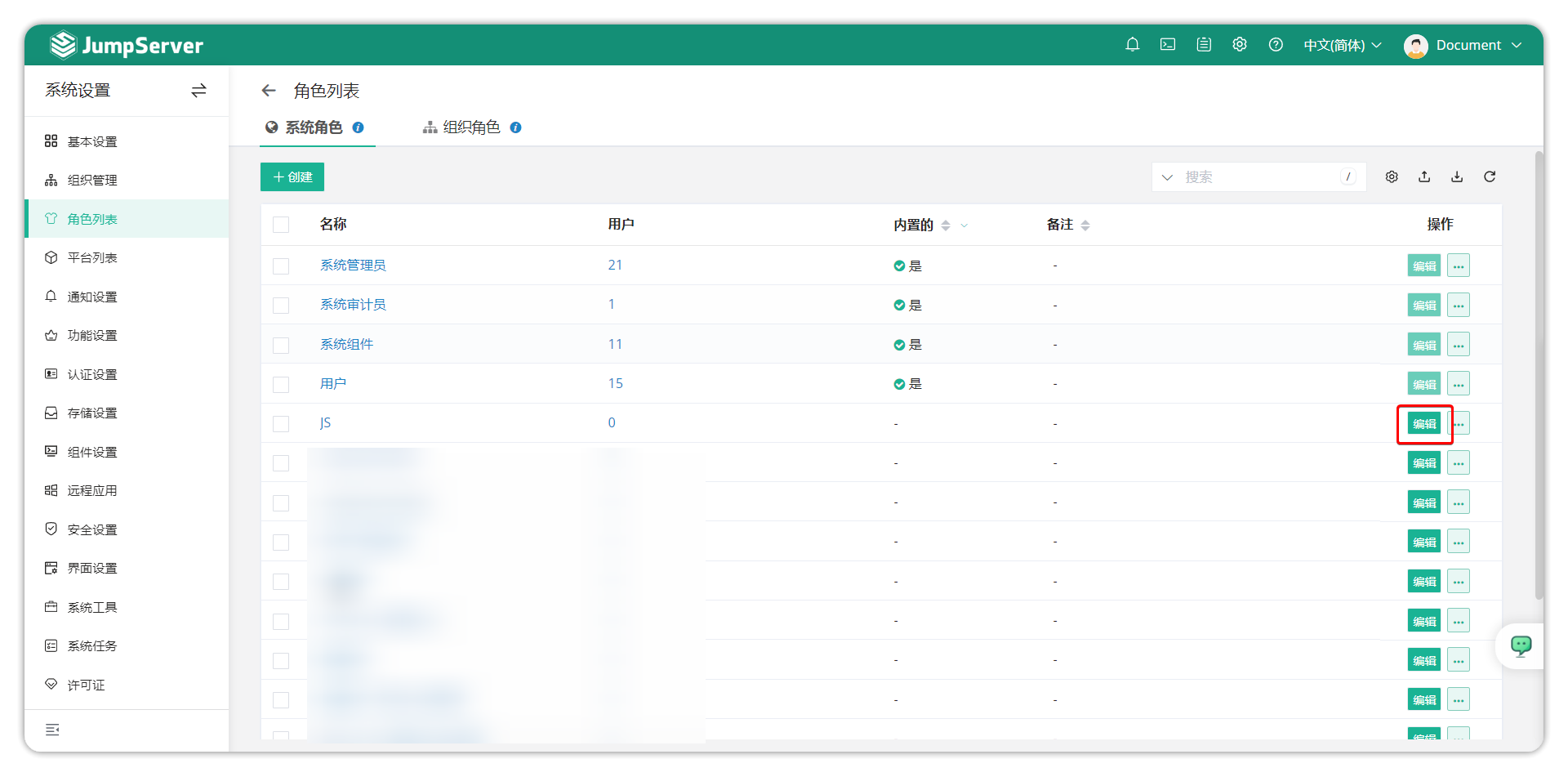Toggle the select-all checkbox in header

pyautogui.click(x=281, y=225)
